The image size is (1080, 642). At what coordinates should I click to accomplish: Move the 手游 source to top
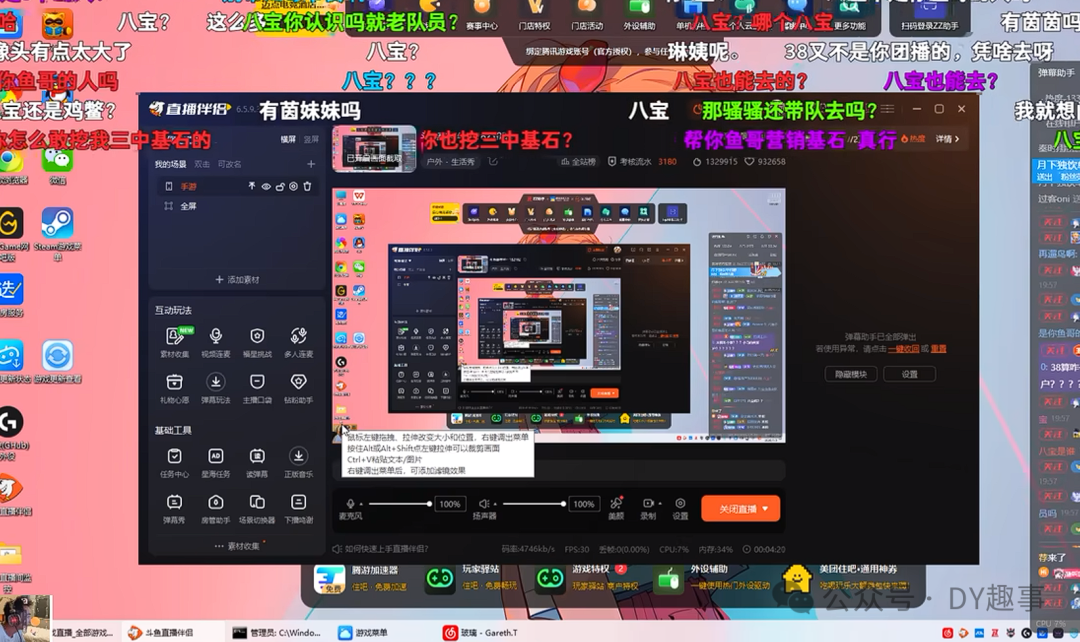tap(252, 187)
